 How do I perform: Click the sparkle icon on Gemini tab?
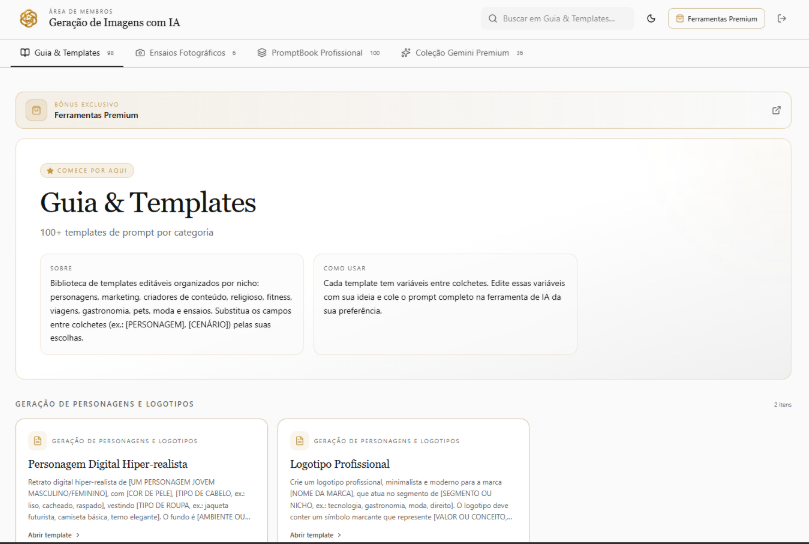coord(406,53)
